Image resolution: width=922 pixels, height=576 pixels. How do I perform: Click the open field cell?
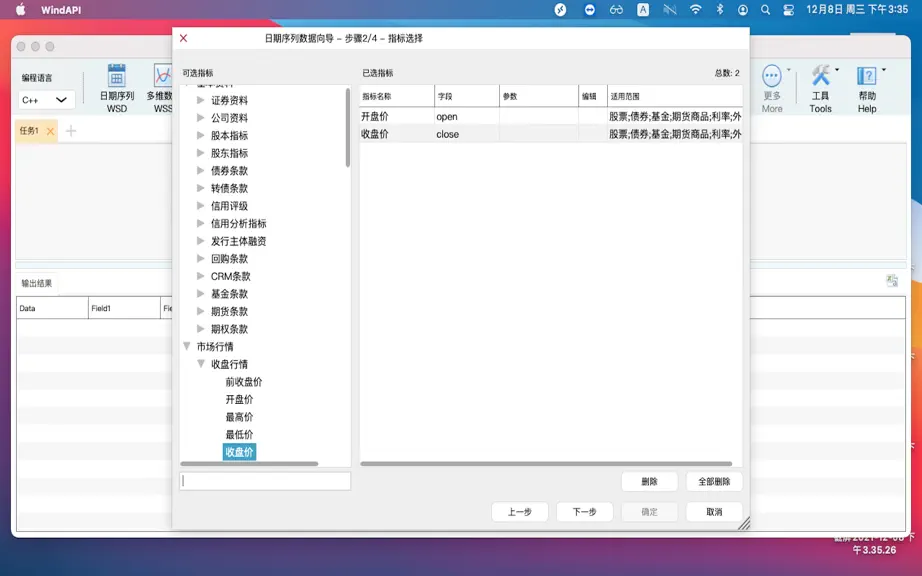coord(466,116)
